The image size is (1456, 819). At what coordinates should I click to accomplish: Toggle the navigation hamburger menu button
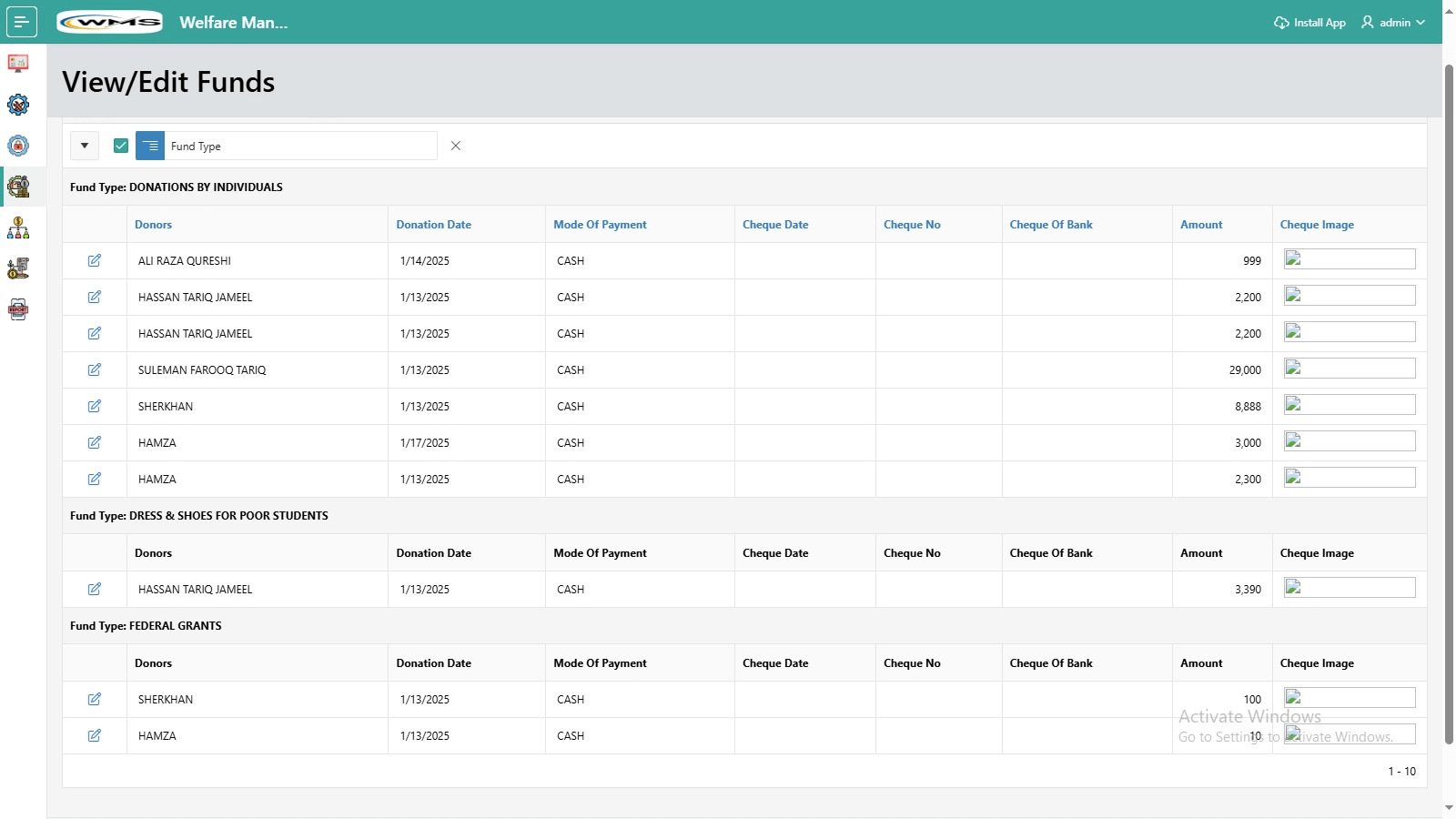coord(22,22)
